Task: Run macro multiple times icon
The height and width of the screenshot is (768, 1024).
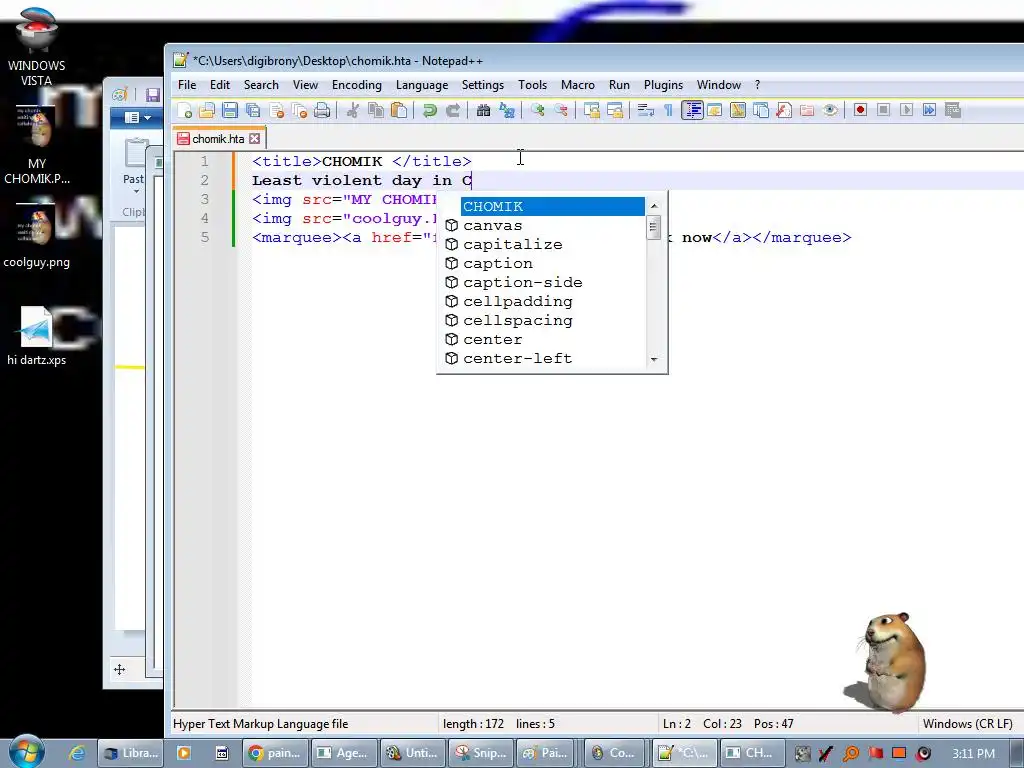Action: (929, 110)
